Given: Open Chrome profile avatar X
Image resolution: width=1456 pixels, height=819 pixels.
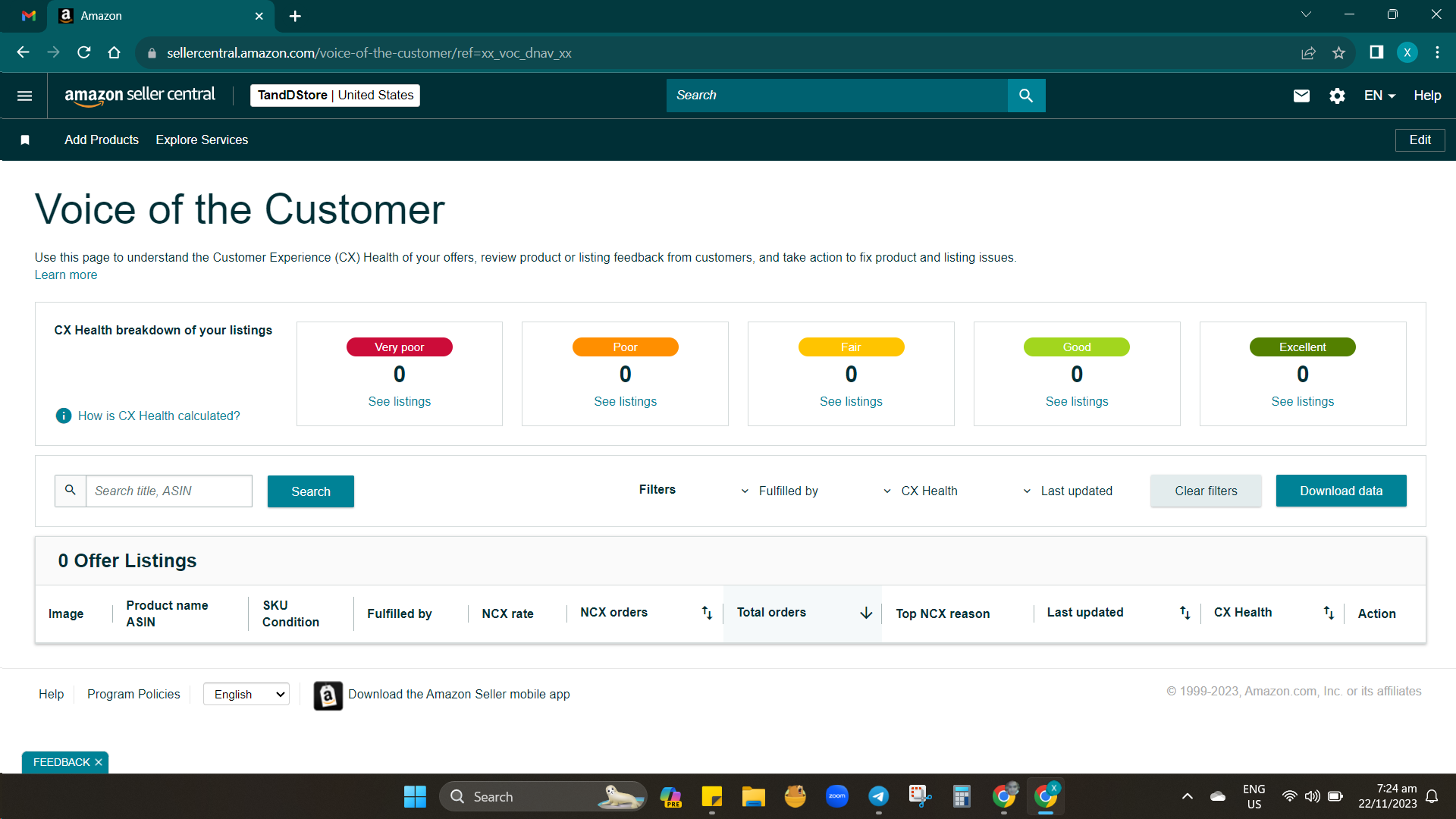Looking at the screenshot, I should (1407, 52).
